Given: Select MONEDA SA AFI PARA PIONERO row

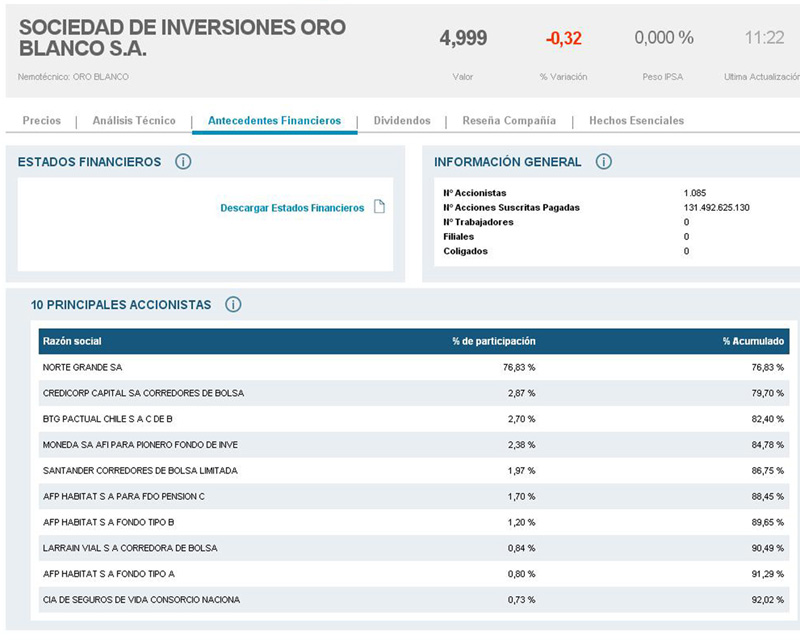Looking at the screenshot, I should click(x=414, y=445).
